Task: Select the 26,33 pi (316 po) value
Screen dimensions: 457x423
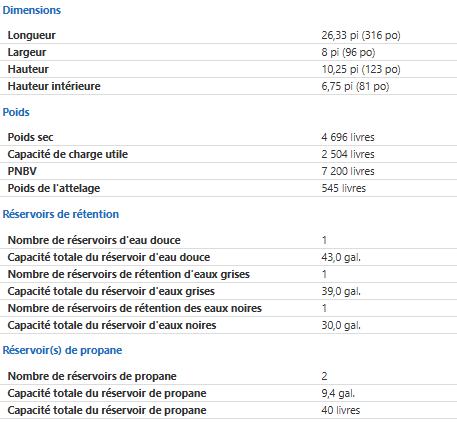Action: [361, 35]
